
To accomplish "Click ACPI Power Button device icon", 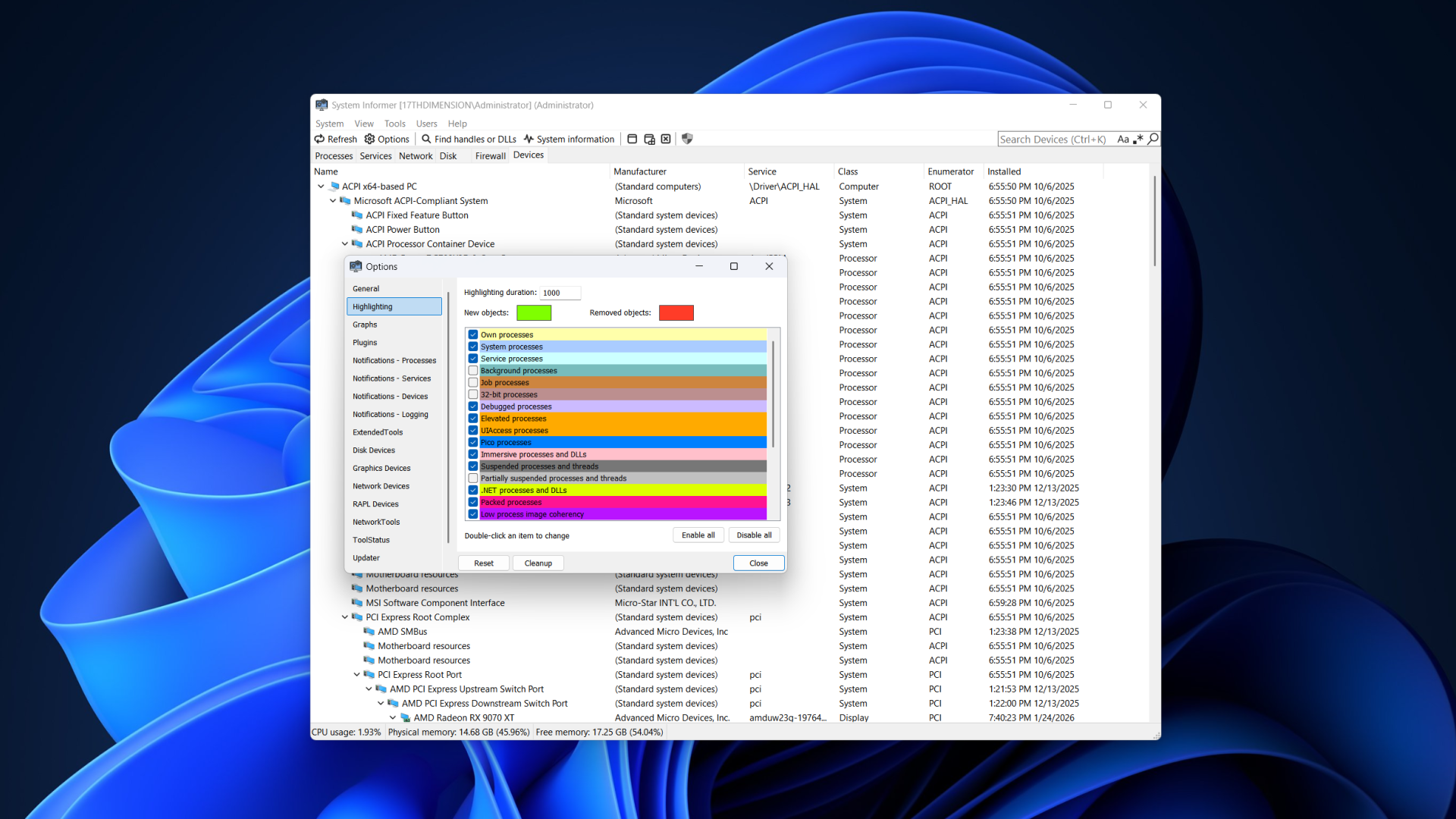I will click(x=357, y=230).
